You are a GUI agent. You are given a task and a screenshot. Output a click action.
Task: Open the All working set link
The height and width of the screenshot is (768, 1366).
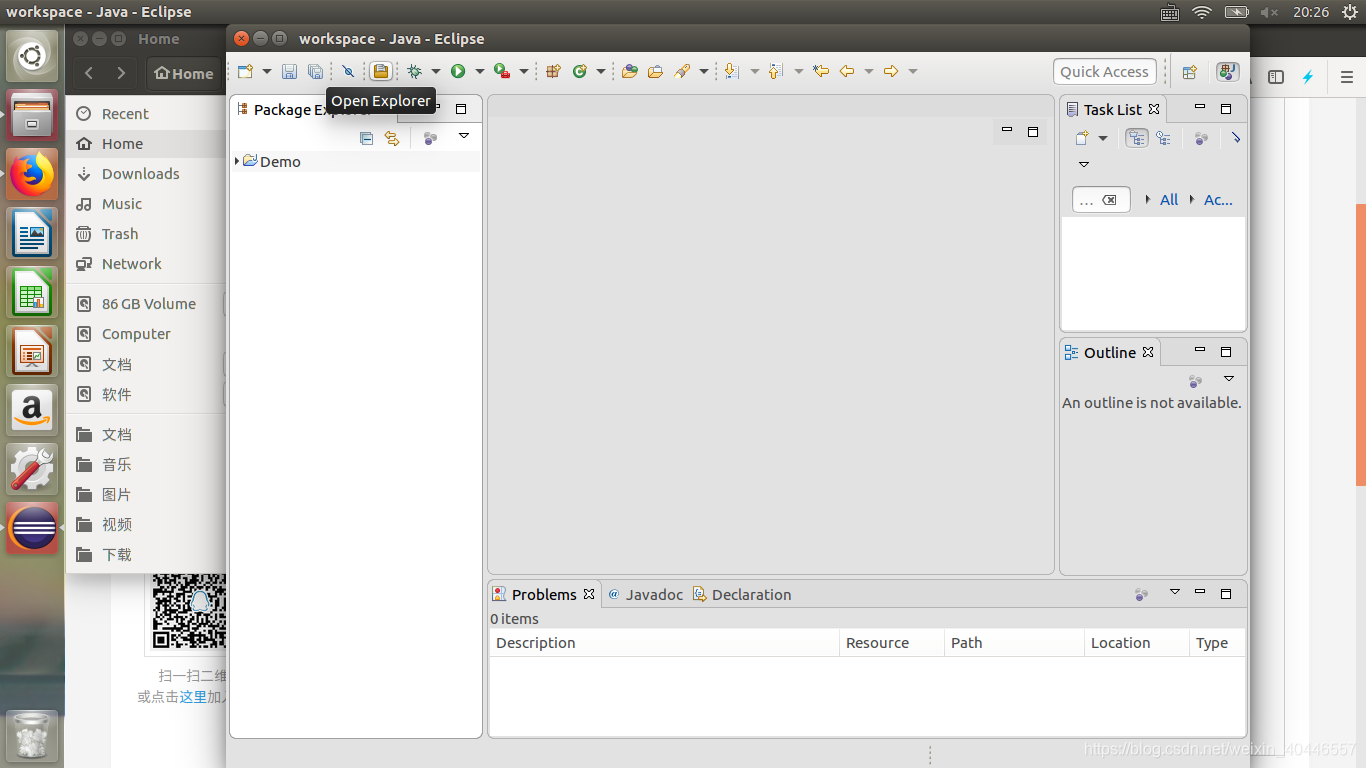pyautogui.click(x=1168, y=199)
